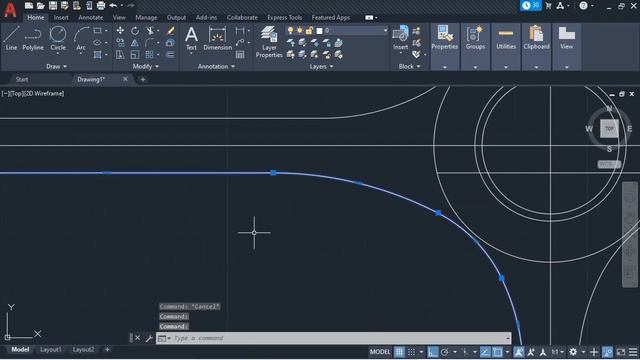The width and height of the screenshot is (640, 360).
Task: Open the Output ribbon tab
Action: pyautogui.click(x=176, y=18)
